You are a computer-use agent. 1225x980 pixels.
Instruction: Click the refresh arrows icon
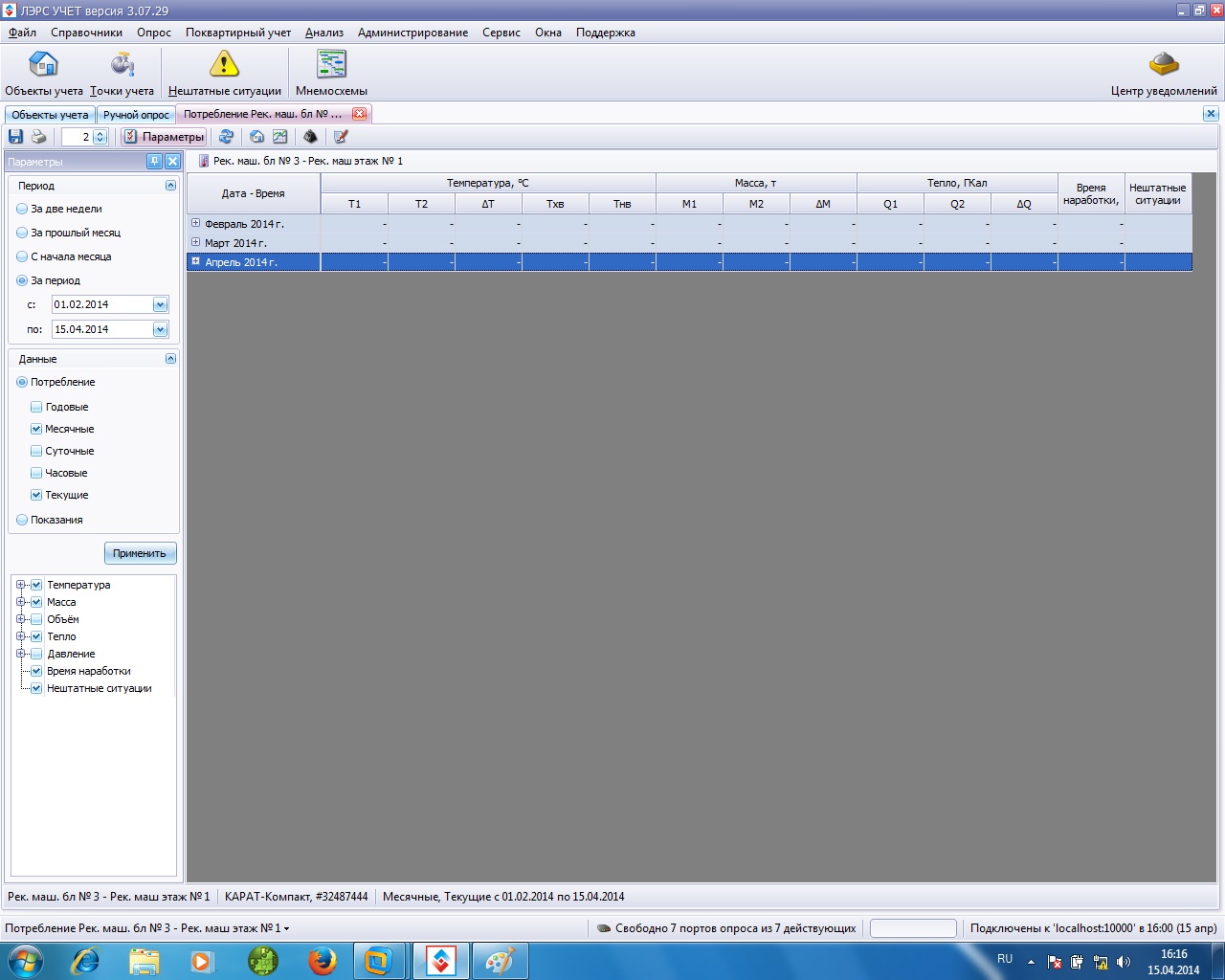point(226,137)
